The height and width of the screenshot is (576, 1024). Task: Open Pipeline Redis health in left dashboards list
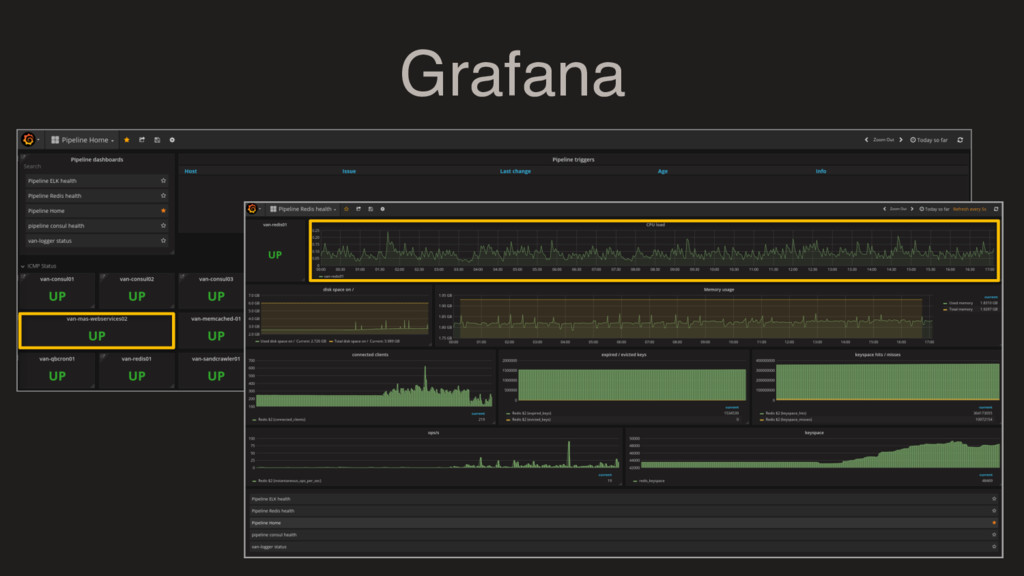coord(97,196)
